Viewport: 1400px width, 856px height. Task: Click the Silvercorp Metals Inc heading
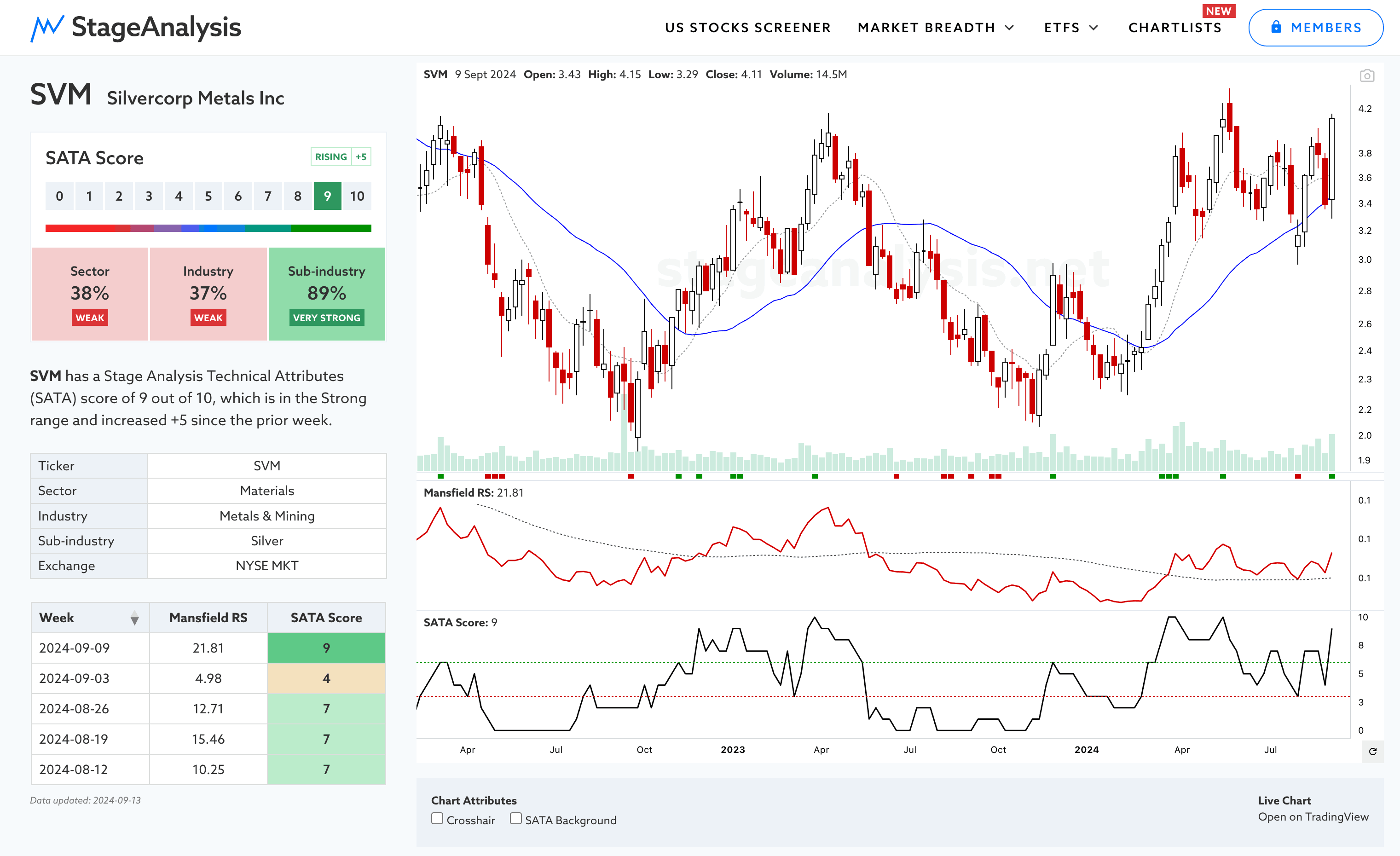pos(196,98)
